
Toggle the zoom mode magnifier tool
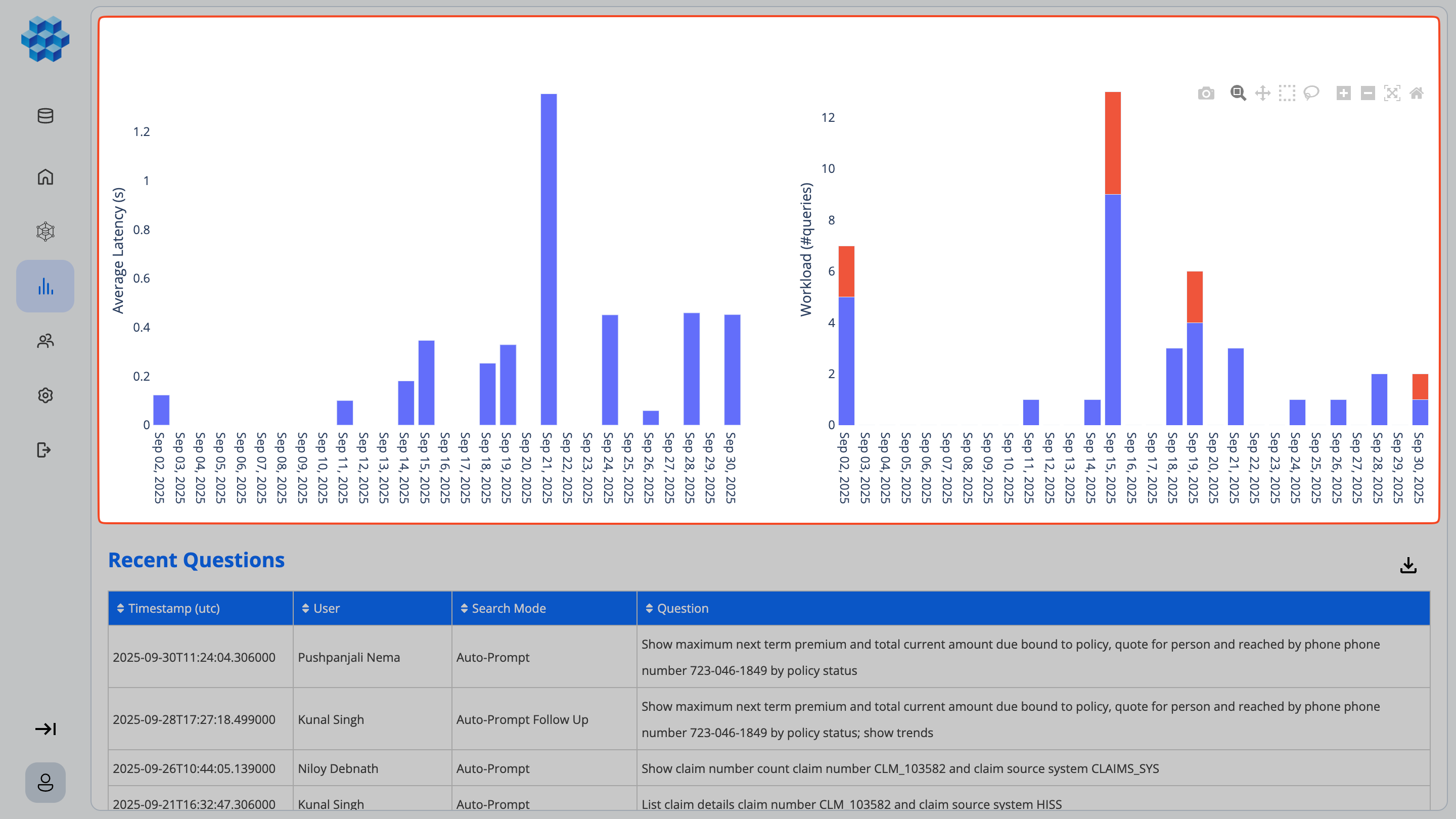[x=1237, y=93]
